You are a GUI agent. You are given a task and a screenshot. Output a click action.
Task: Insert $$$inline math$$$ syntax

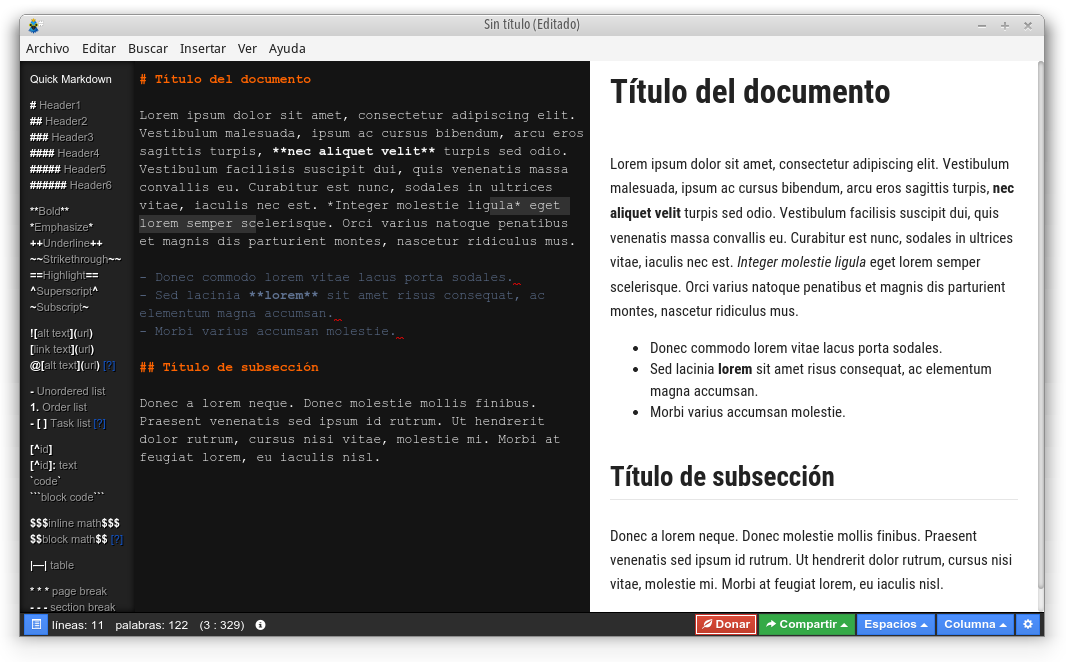pyautogui.click(x=74, y=523)
